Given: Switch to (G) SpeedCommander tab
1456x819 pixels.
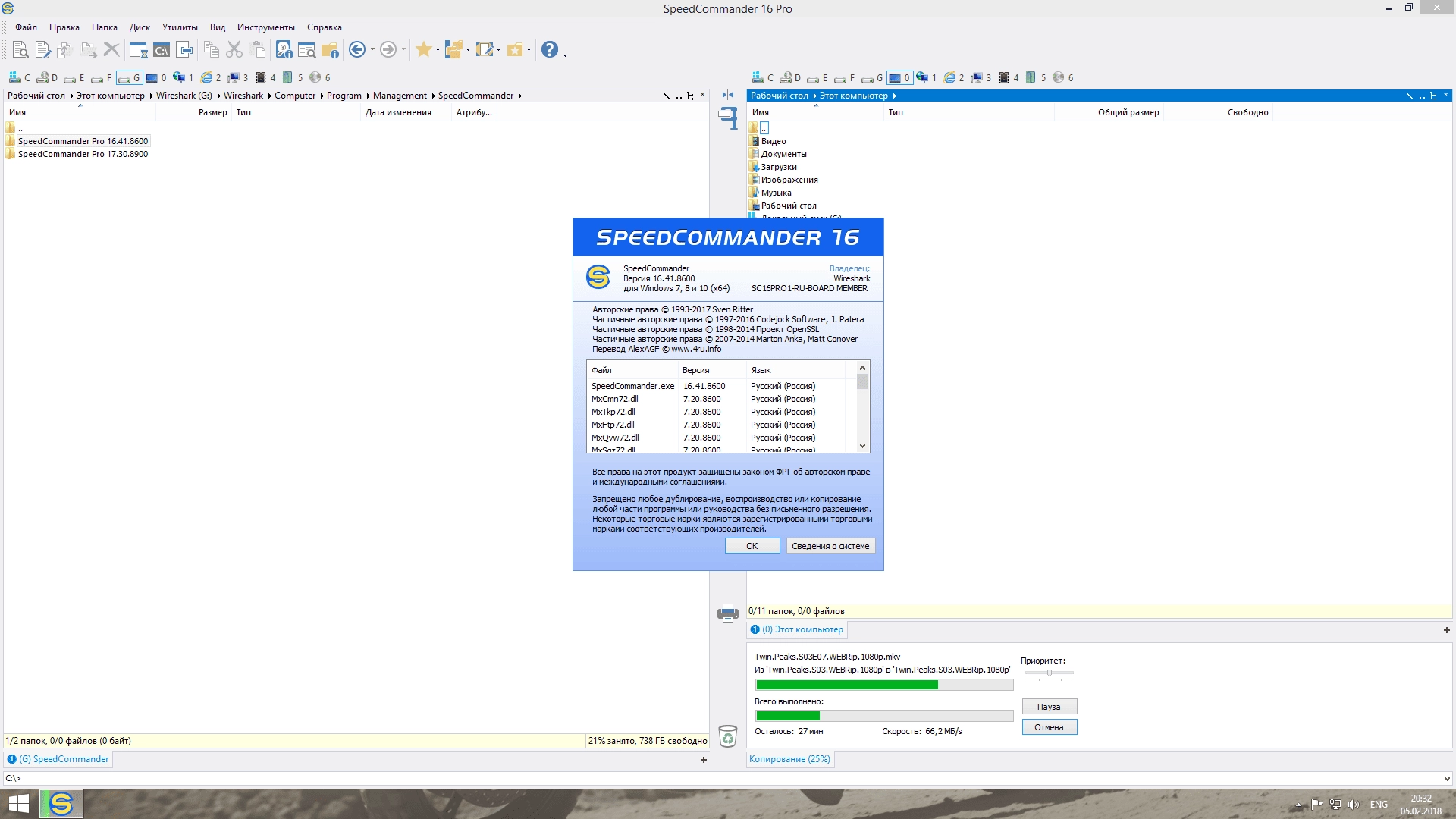Looking at the screenshot, I should (58, 759).
